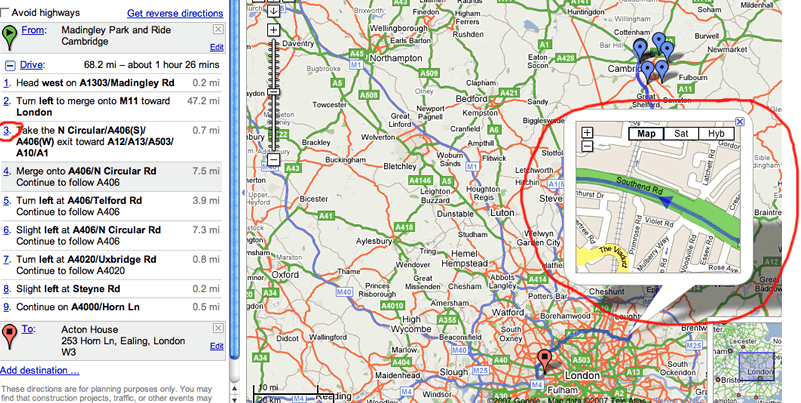Tick the Avoid highways checkbox
801x403 pixels.
click(x=3, y=12)
